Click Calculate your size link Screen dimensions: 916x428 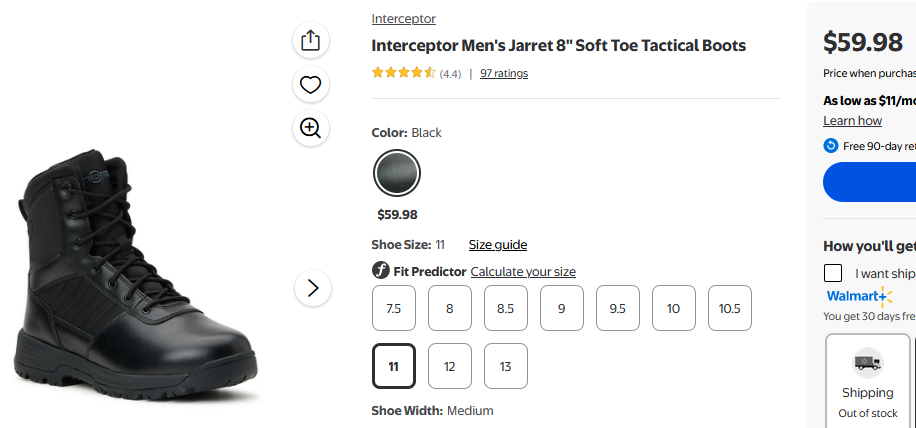pyautogui.click(x=523, y=272)
